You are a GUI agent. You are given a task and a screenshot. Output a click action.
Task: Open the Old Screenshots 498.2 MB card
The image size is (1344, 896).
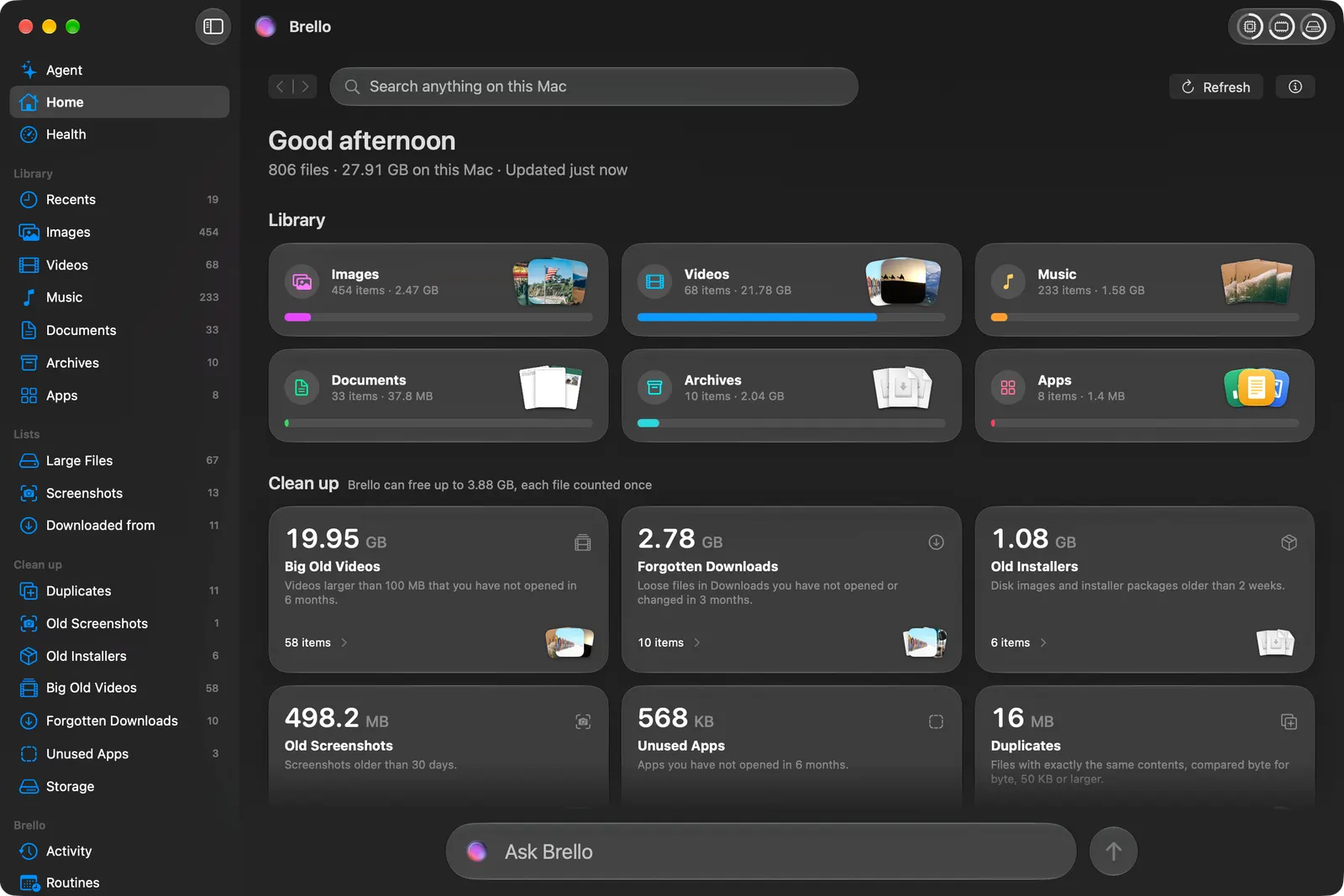(x=438, y=747)
